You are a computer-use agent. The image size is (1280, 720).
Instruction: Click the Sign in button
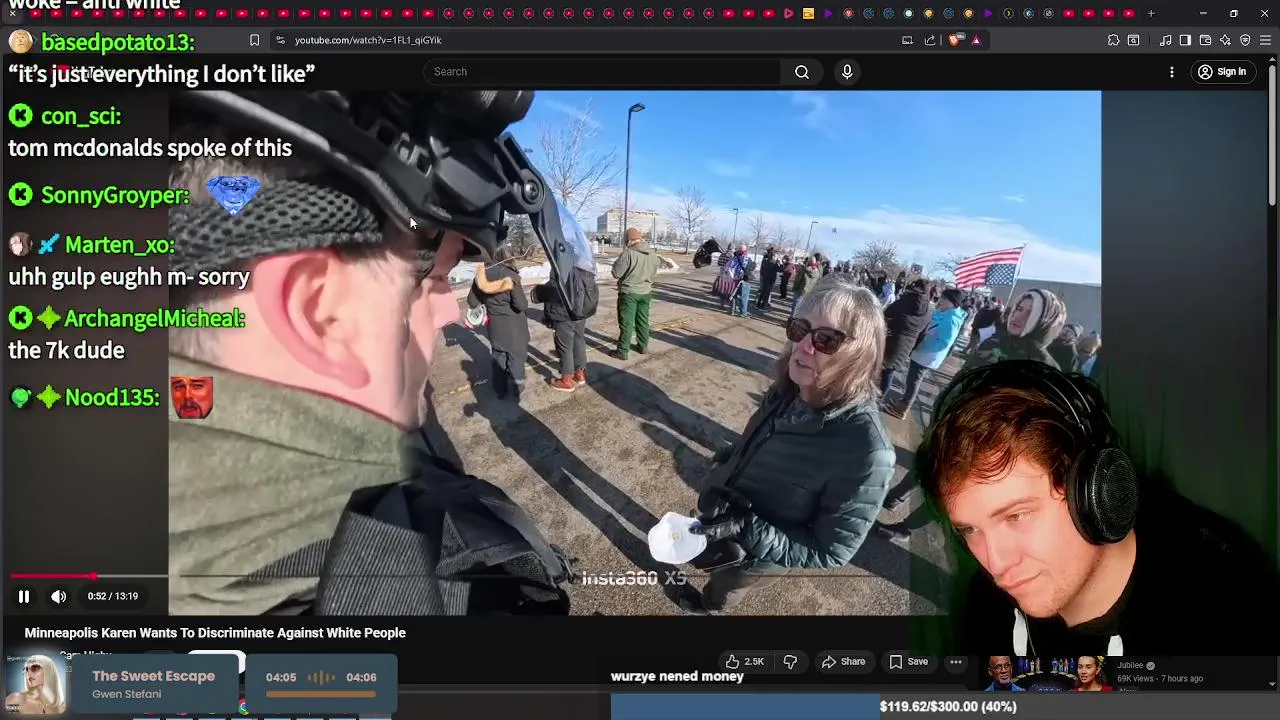[x=1222, y=72]
